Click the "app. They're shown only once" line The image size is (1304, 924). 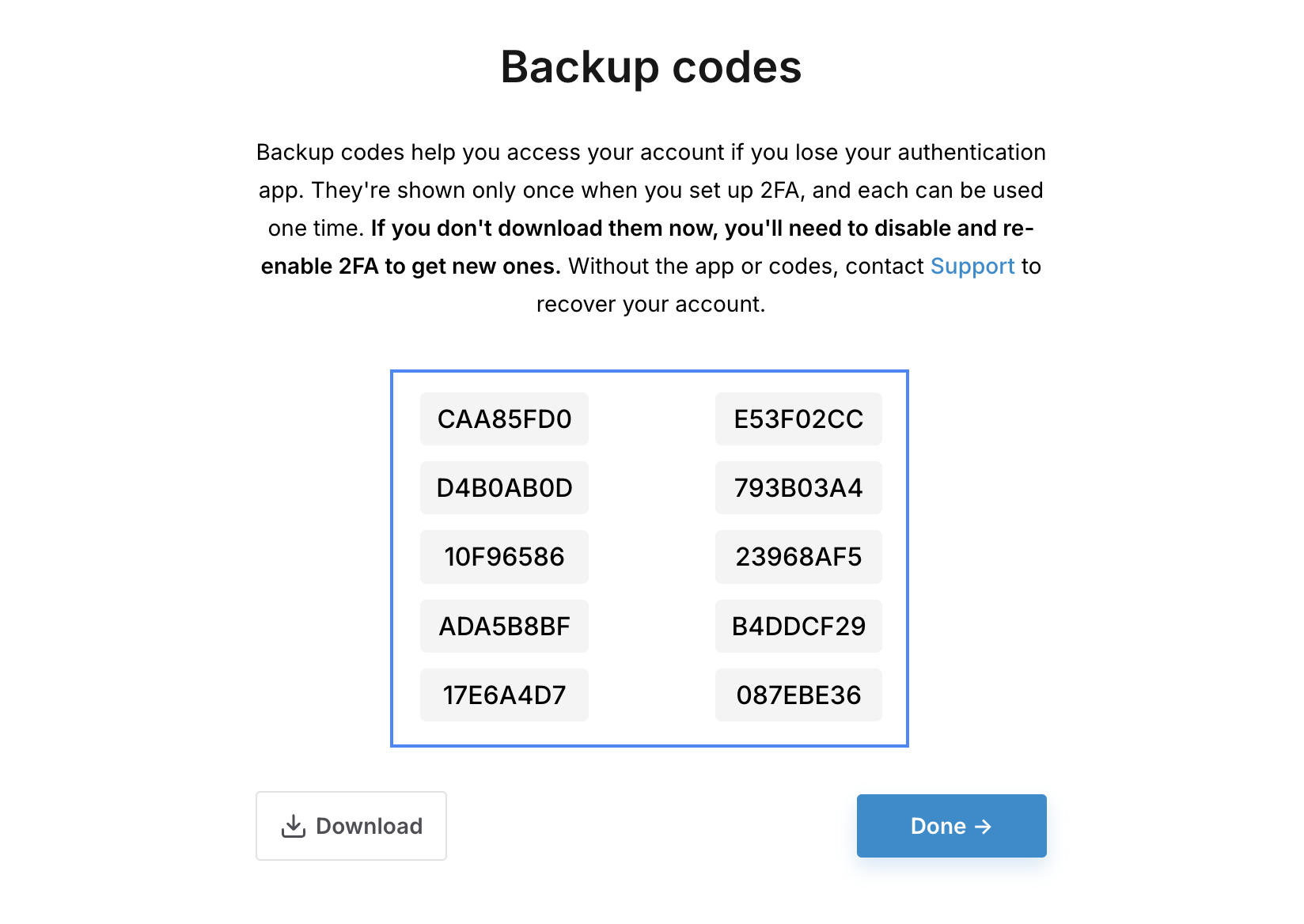tap(650, 191)
